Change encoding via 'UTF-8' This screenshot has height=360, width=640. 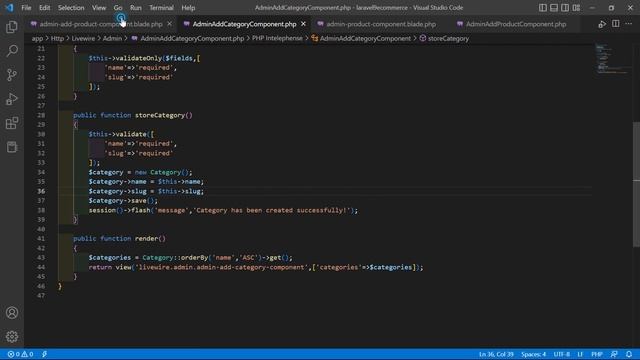click(x=562, y=354)
